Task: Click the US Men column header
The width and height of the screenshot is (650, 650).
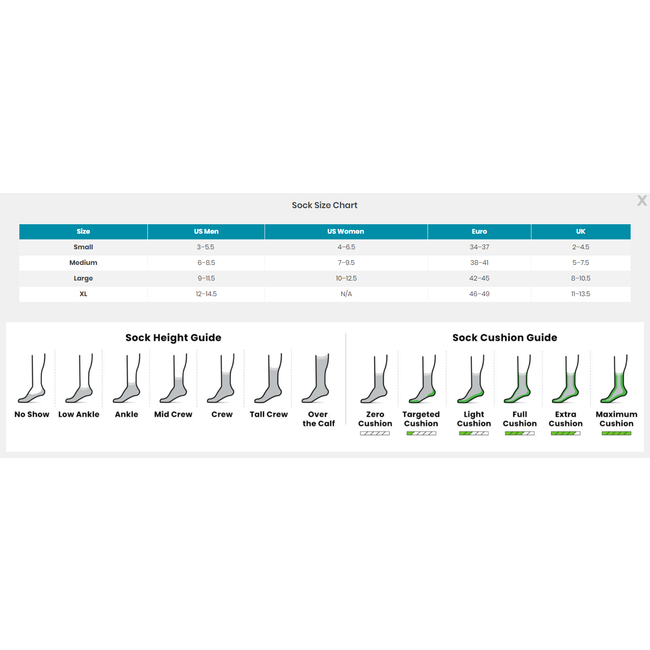Action: [206, 231]
